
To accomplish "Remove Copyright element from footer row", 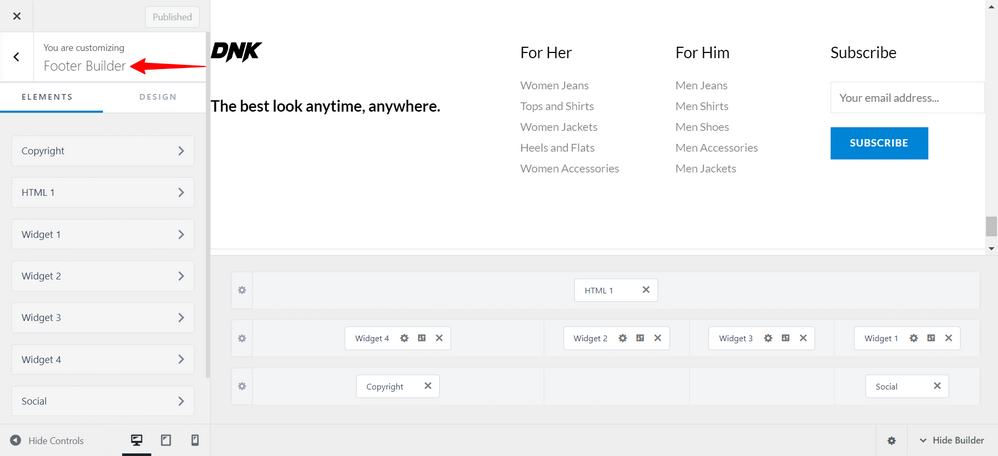I will pyautogui.click(x=428, y=386).
